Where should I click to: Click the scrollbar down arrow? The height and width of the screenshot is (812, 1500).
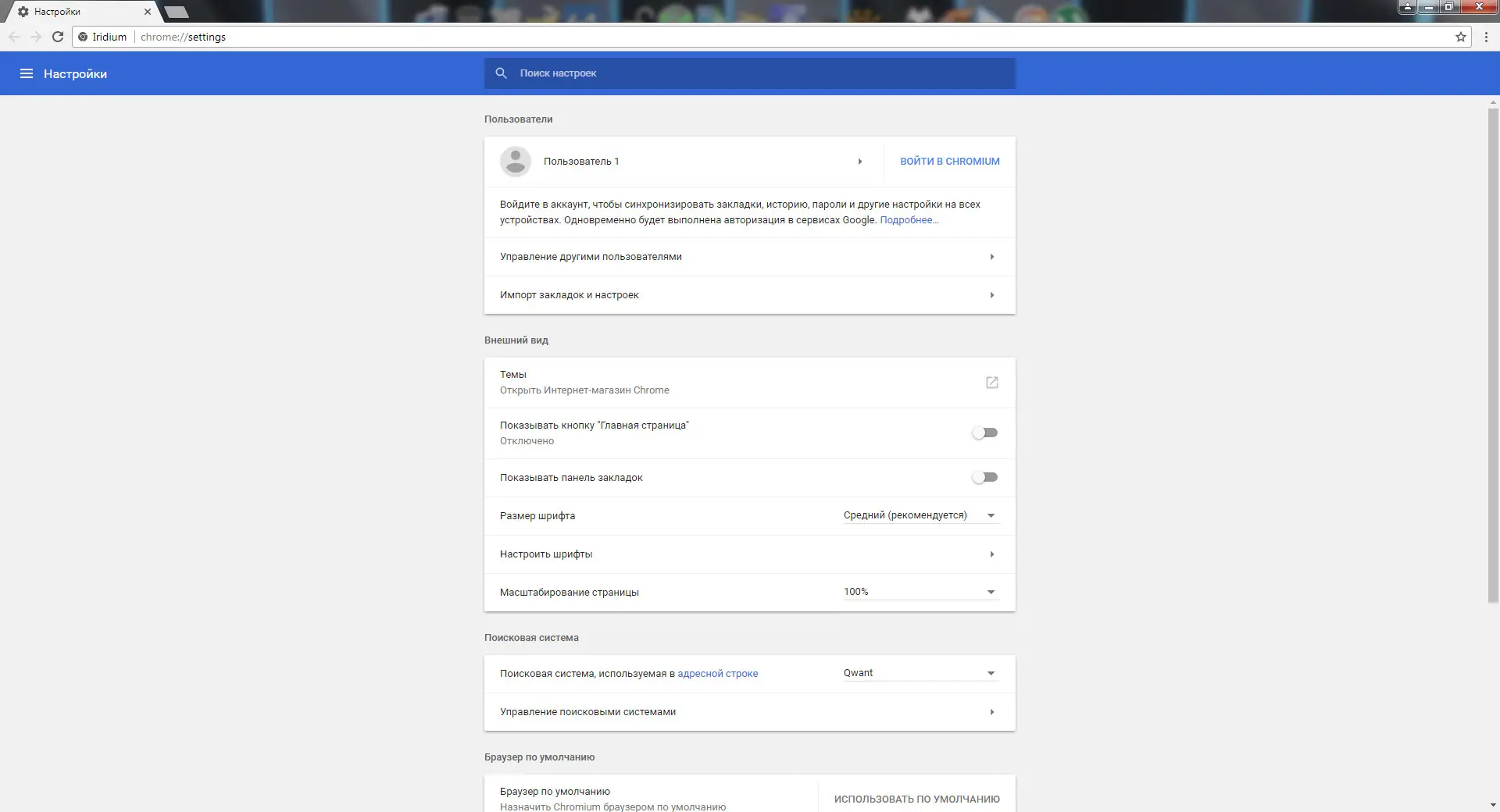1493,805
